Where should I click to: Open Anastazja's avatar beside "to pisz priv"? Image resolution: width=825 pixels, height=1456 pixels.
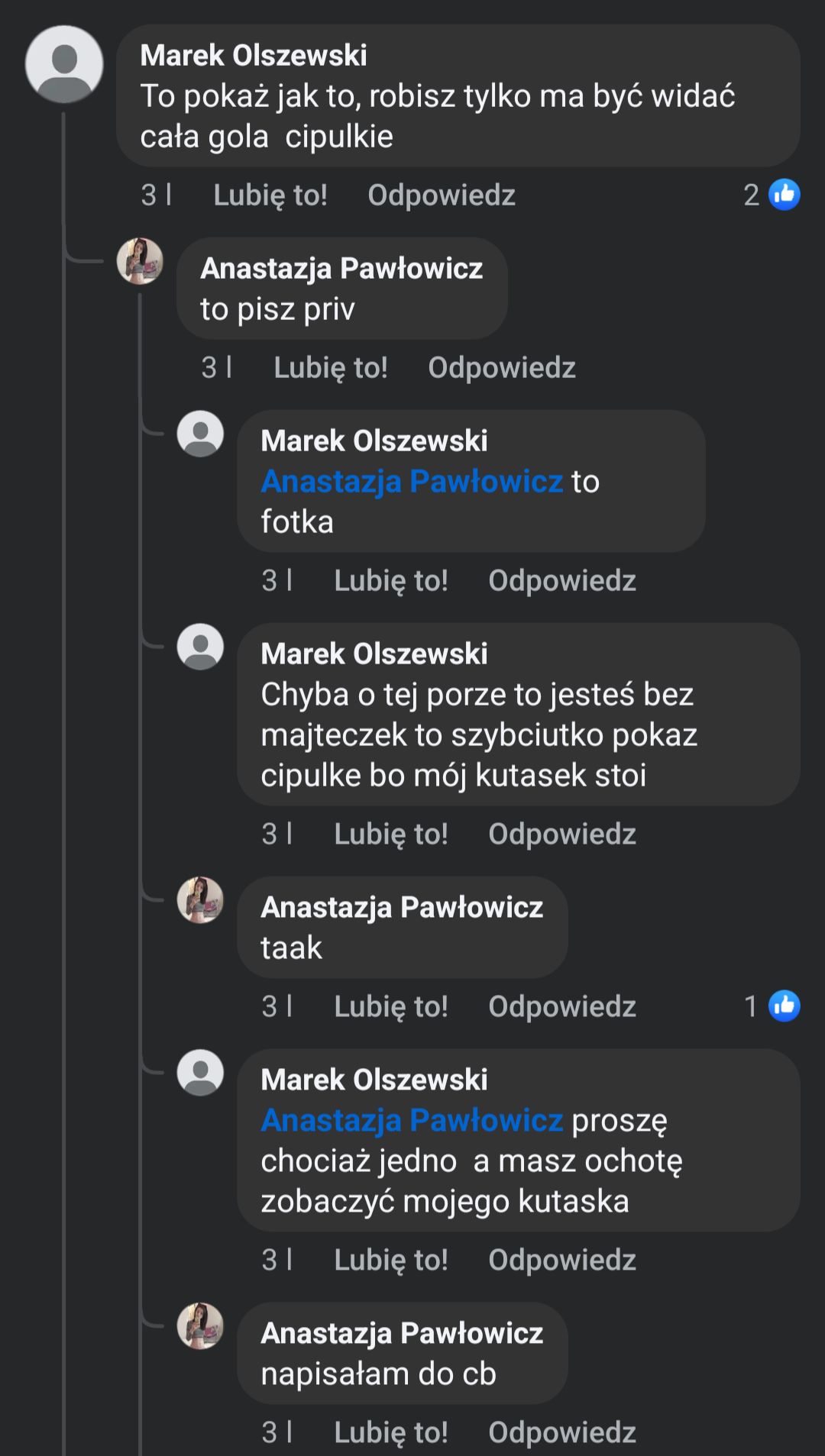(x=140, y=261)
